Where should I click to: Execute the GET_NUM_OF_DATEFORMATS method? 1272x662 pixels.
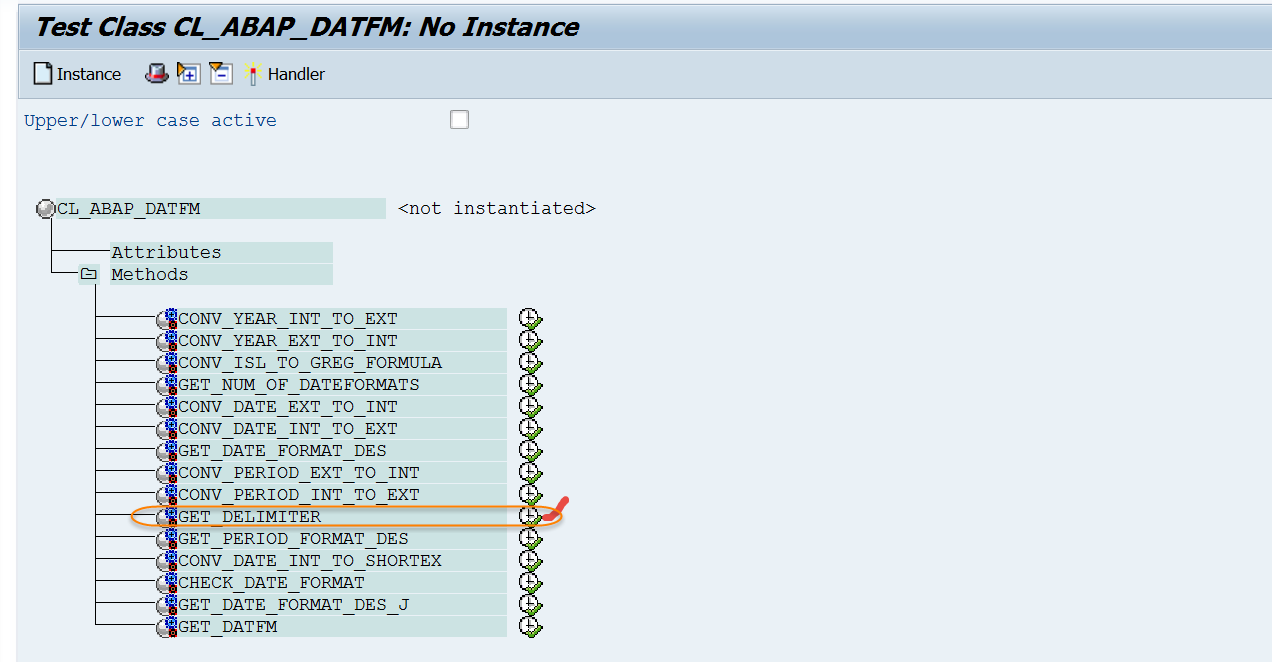pos(530,384)
